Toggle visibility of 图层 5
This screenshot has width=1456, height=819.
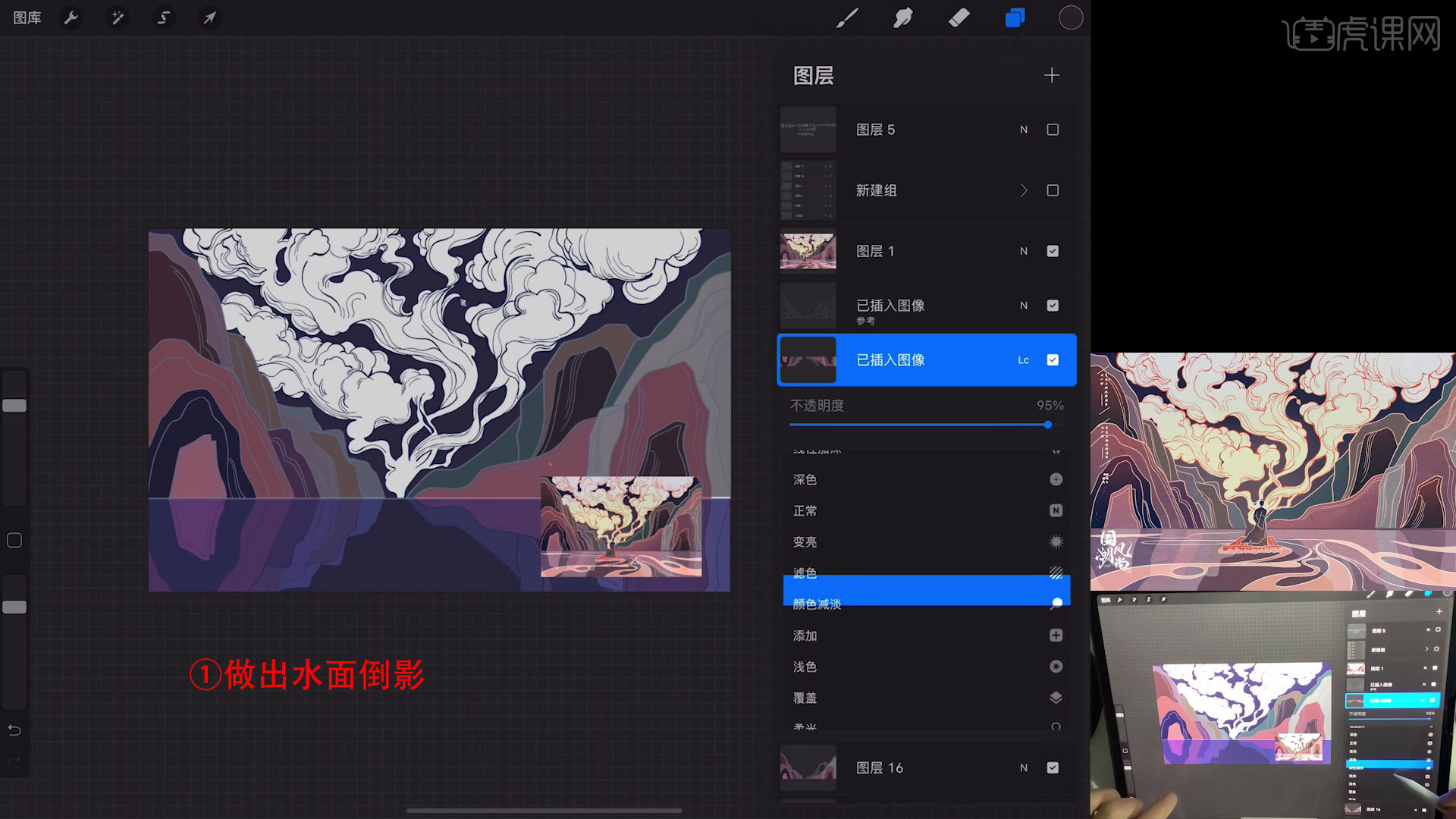[x=1053, y=130]
